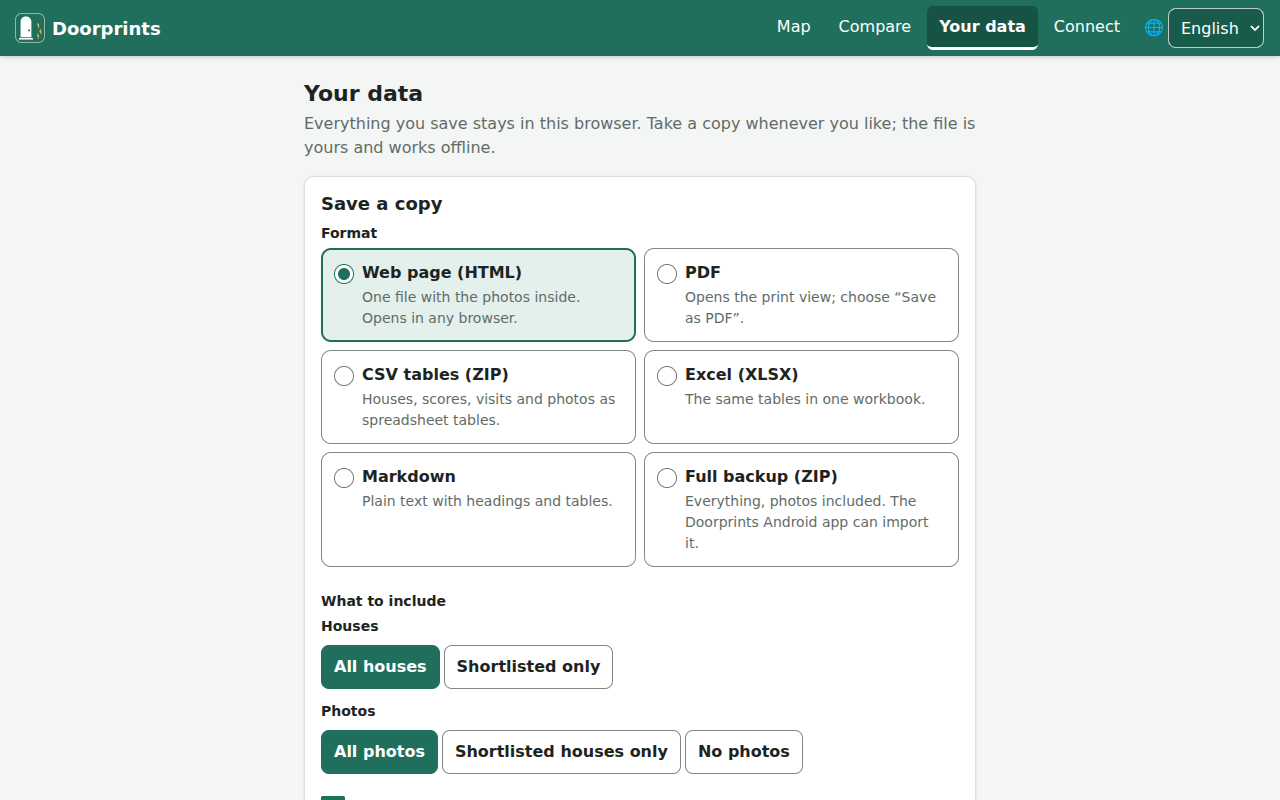The height and width of the screenshot is (800, 1280).
Task: Switch to the Connect tab
Action: coord(1086,27)
